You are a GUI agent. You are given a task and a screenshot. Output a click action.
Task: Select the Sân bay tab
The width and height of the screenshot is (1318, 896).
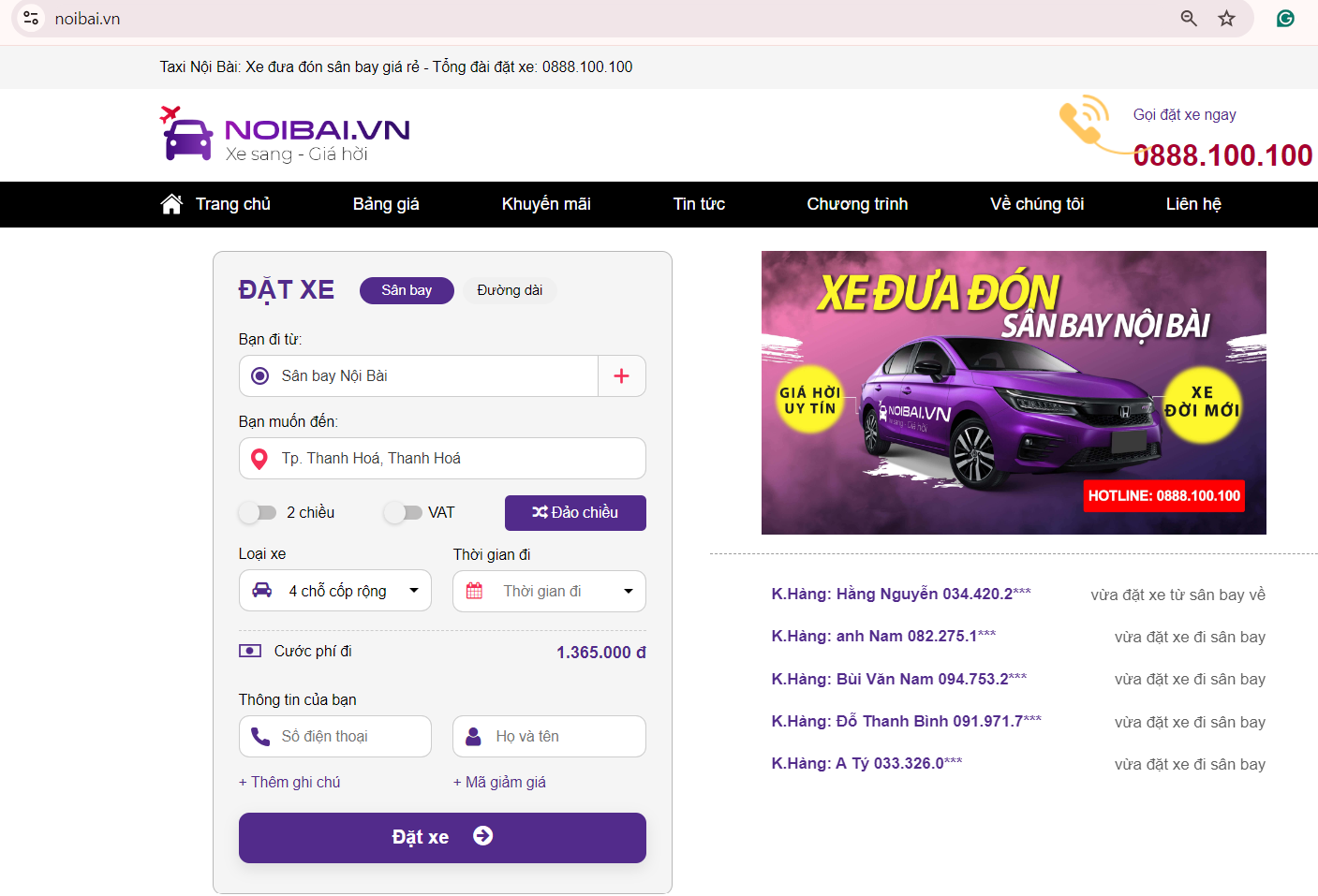407,290
